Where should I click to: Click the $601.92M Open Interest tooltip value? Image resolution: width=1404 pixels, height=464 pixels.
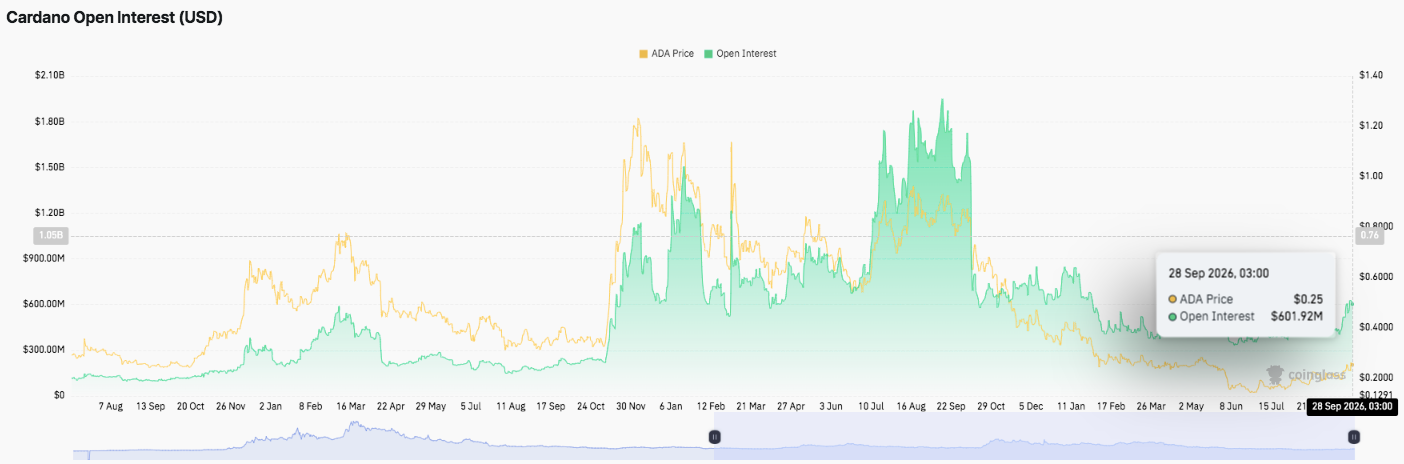tap(1297, 317)
